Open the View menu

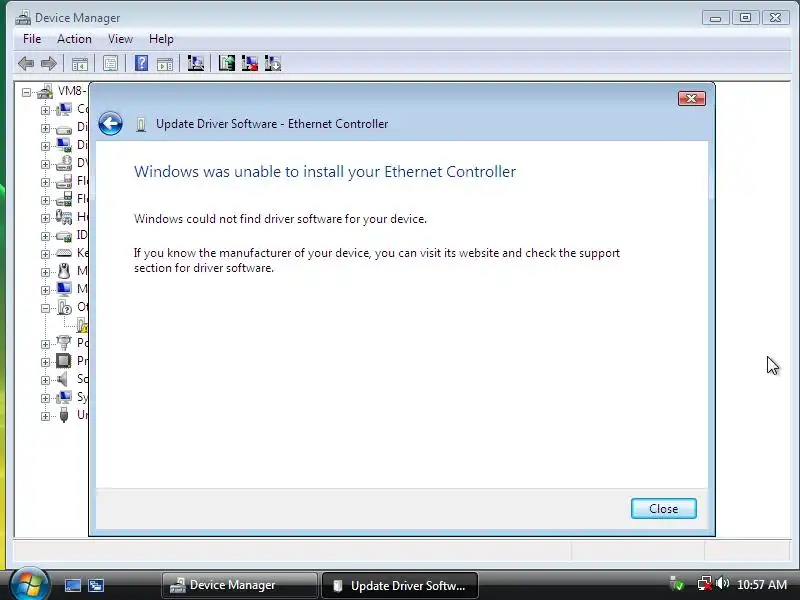(x=120, y=39)
